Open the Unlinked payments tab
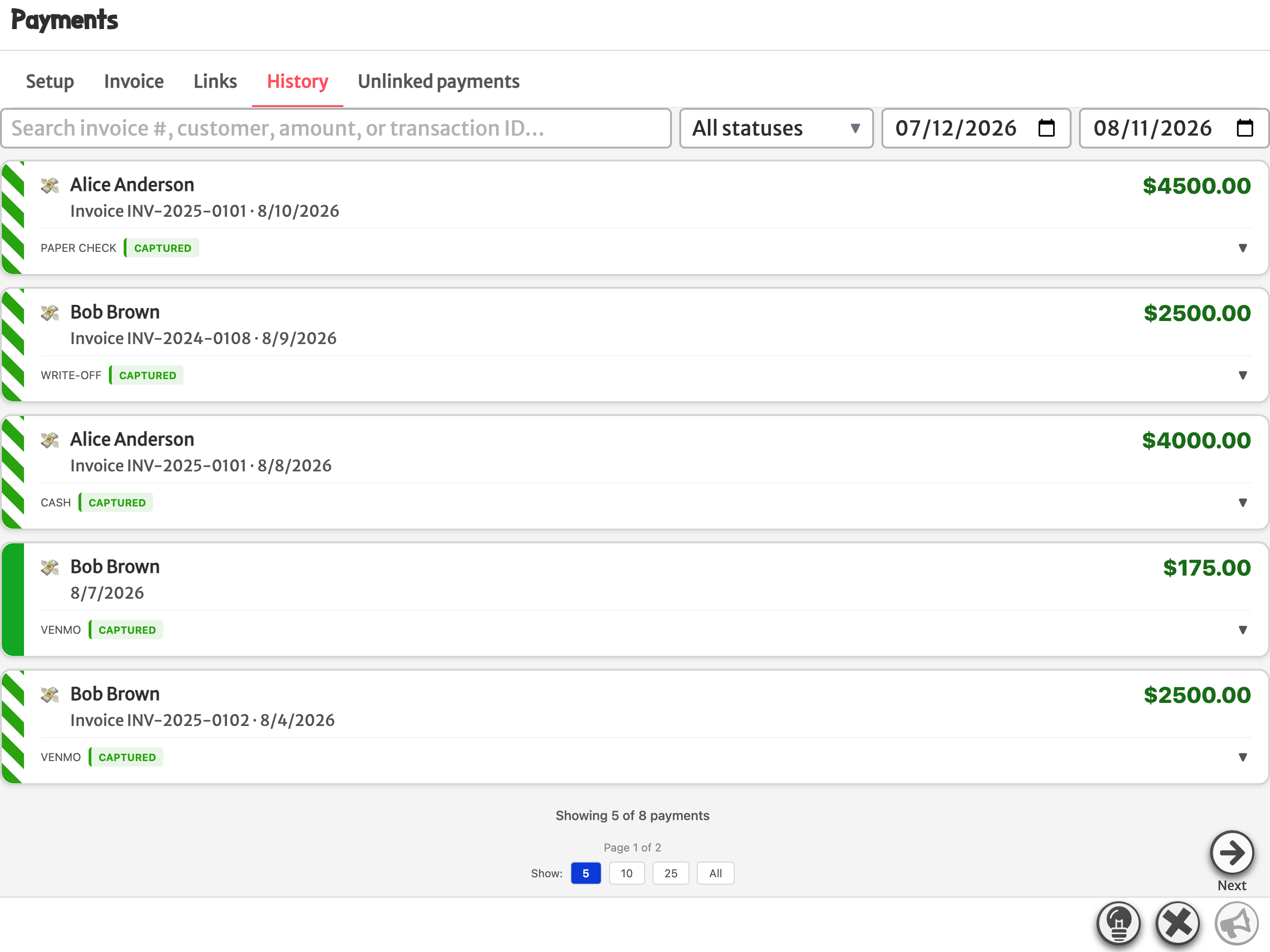This screenshot has height=952, width=1270. 439,82
